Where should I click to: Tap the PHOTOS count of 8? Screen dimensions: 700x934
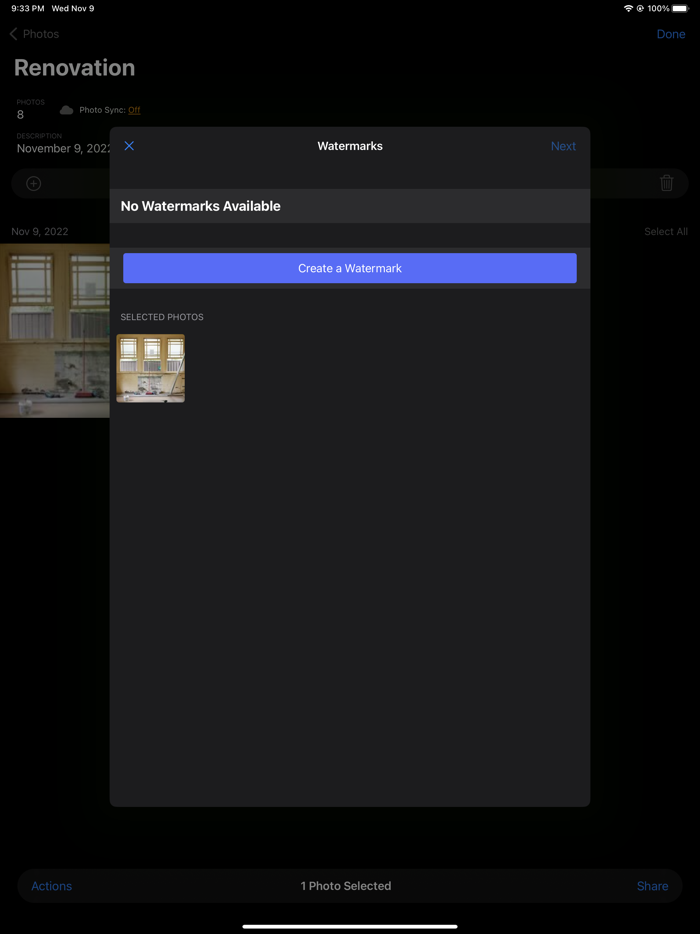20,114
